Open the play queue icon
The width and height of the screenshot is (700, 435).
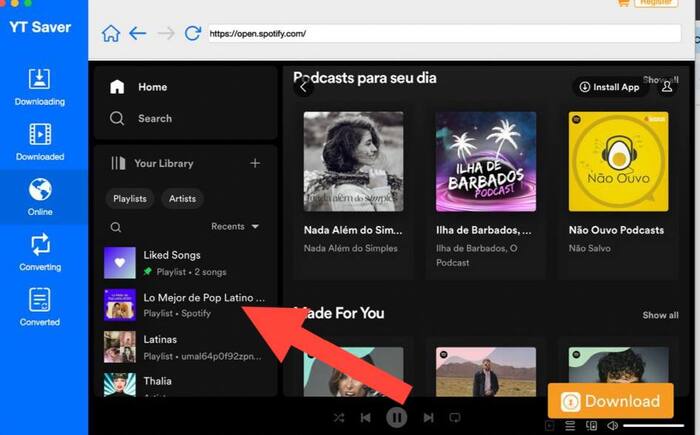point(570,426)
